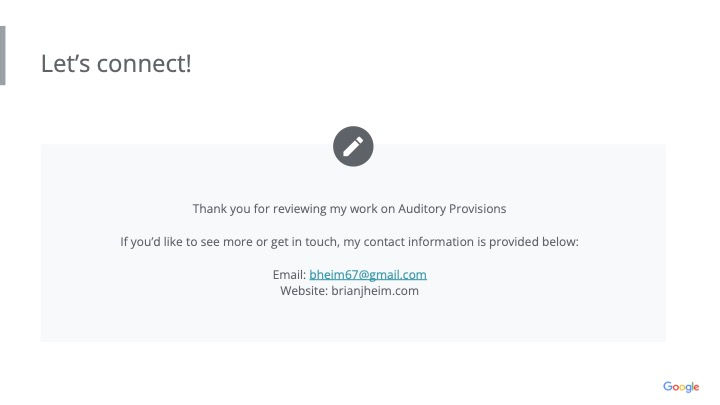Screen dimensions: 720x405
Task: Click the blank gray panel below the website line
Action: tap(353, 320)
